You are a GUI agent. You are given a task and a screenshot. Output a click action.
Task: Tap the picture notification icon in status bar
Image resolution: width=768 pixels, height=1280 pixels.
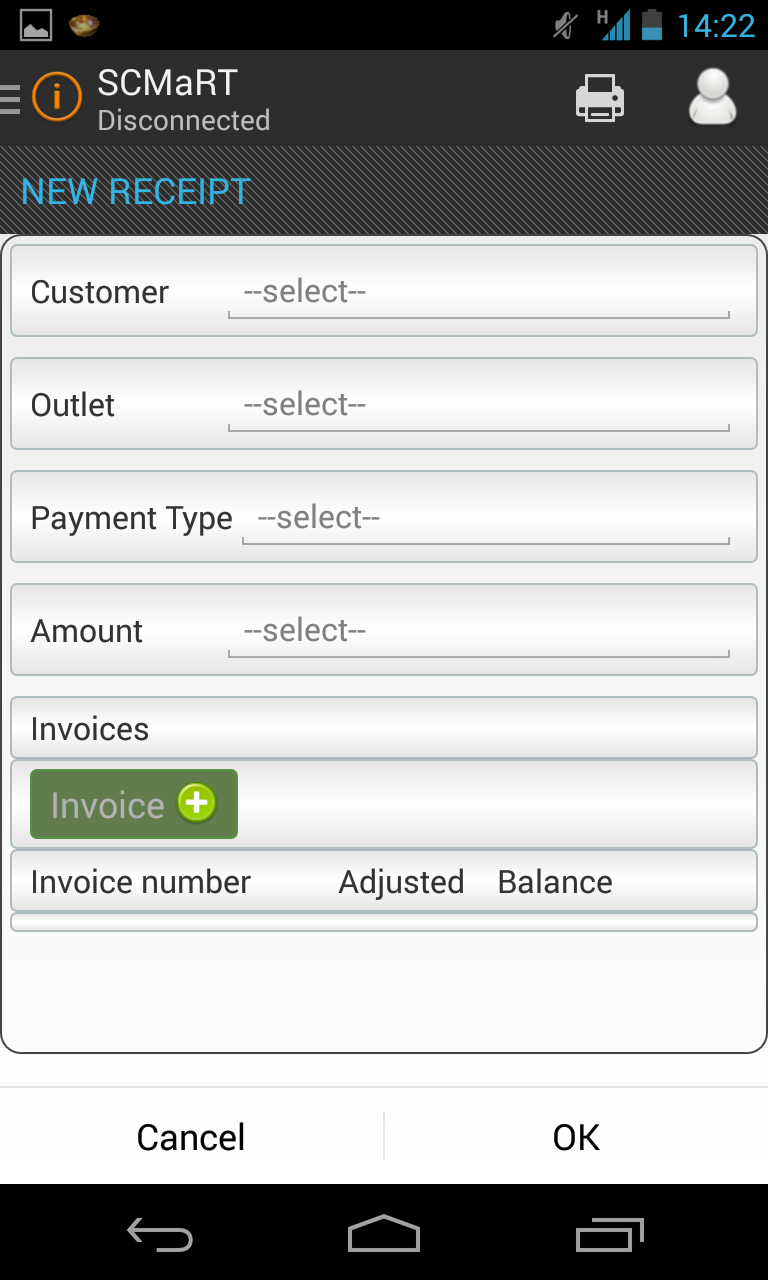[x=36, y=25]
